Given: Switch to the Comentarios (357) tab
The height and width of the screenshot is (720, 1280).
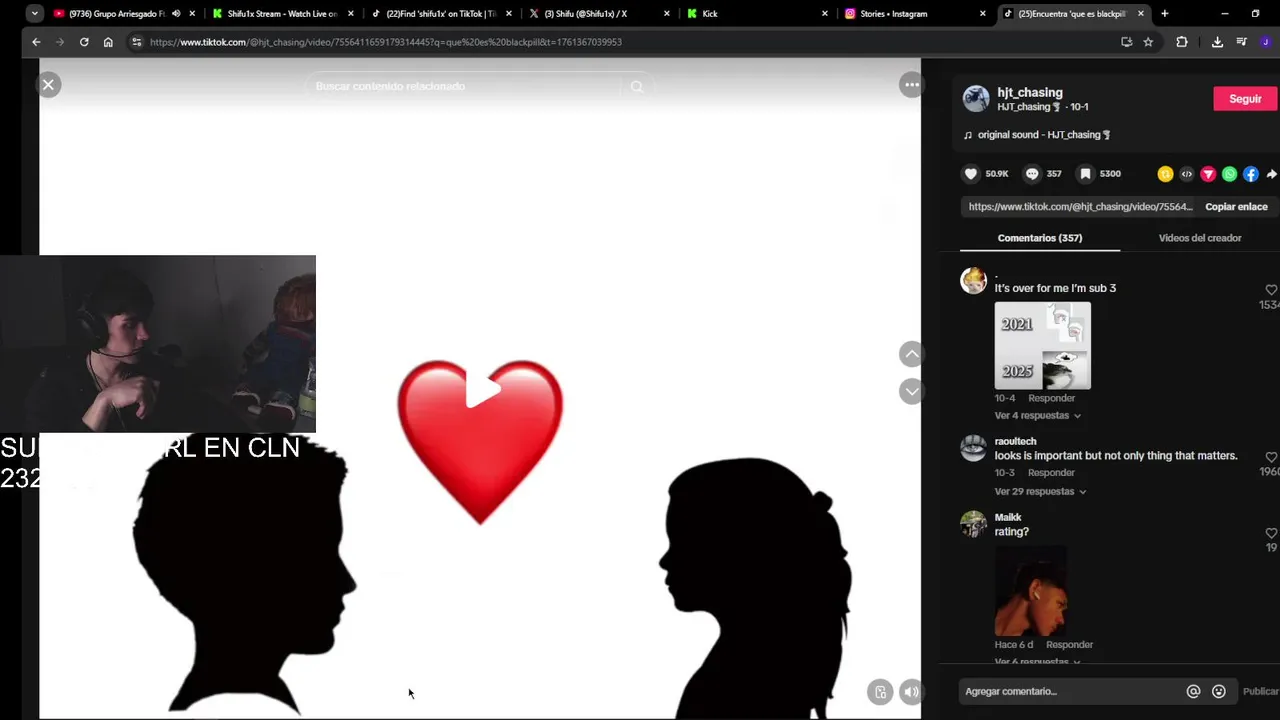Looking at the screenshot, I should point(1040,238).
